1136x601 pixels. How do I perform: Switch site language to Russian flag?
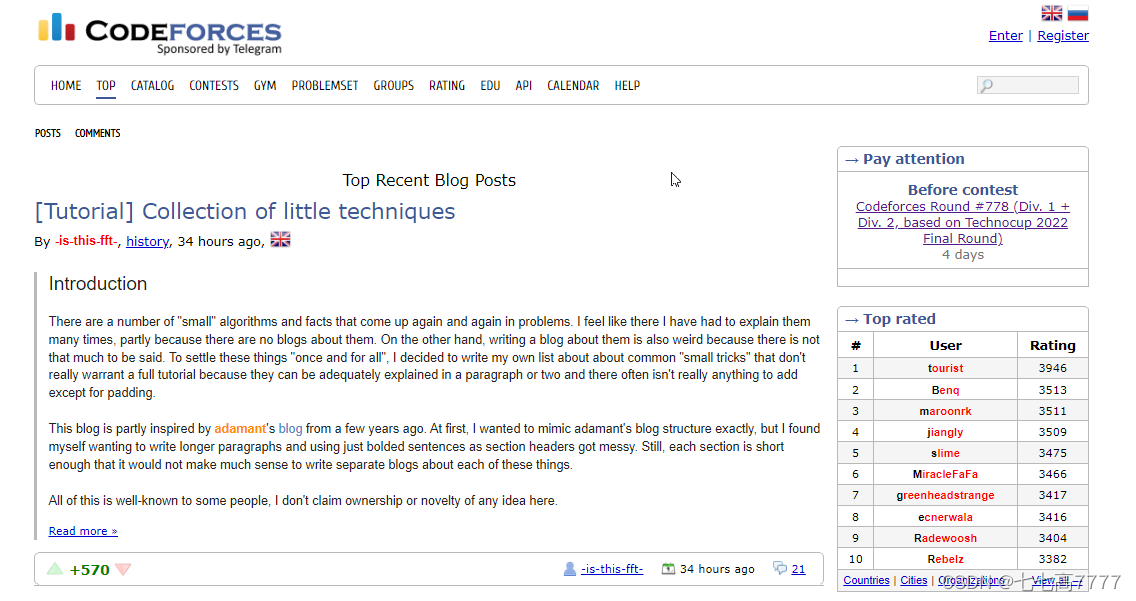[1078, 13]
